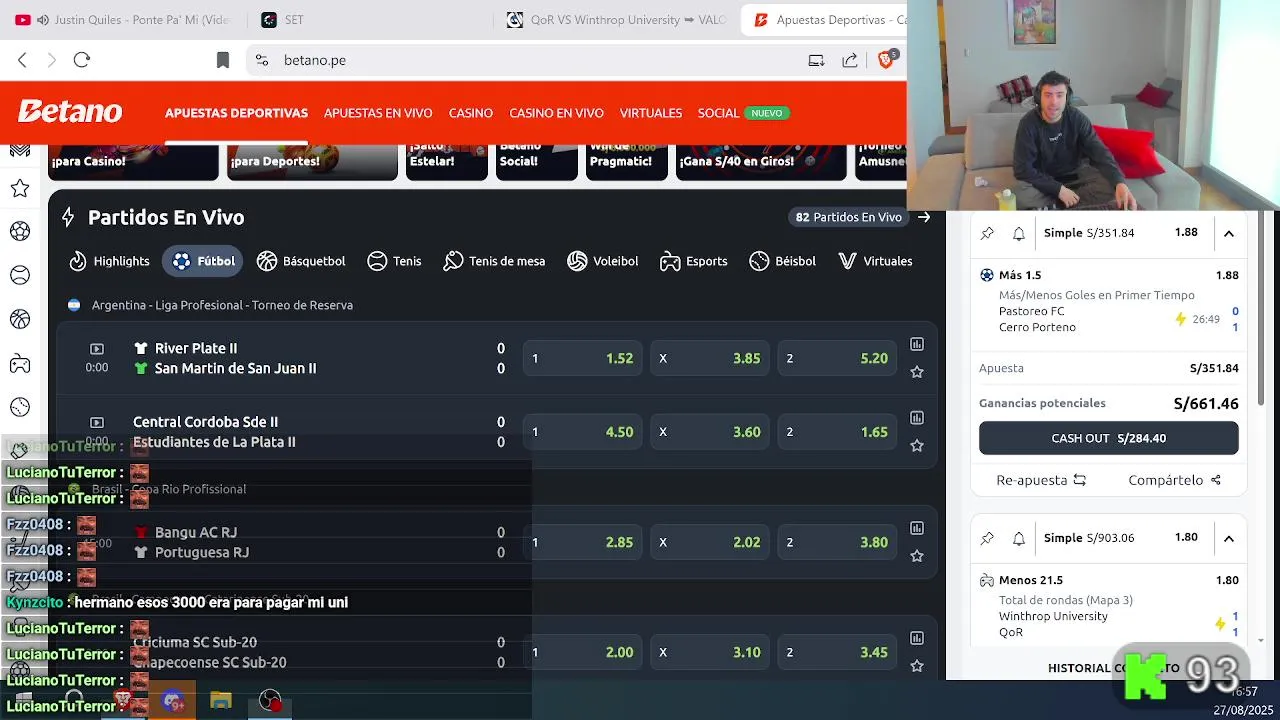Open live stream icon for River Plate II
The image size is (1280, 720).
97,349
